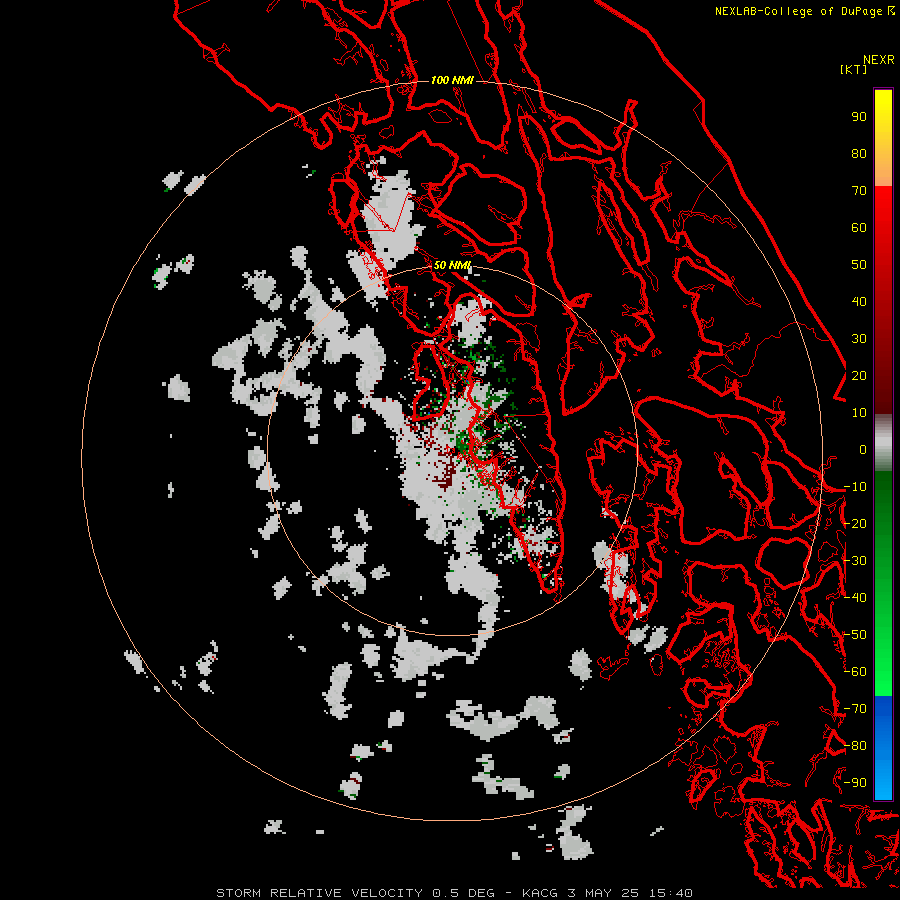Image resolution: width=900 pixels, height=900 pixels.
Task: Click the NEXR label above color scale
Action: (878, 60)
